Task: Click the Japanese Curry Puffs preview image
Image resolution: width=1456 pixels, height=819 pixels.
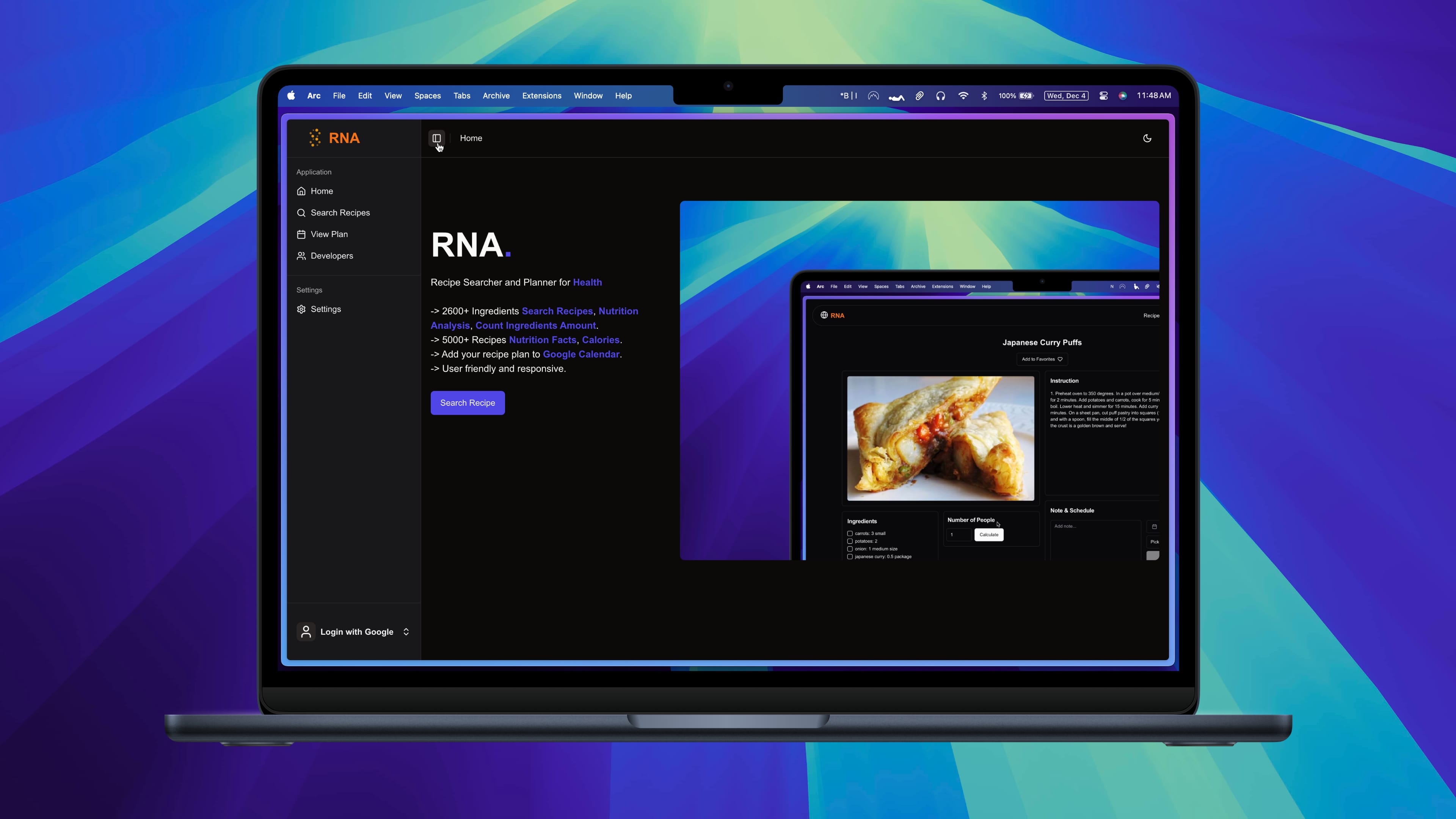Action: (940, 438)
